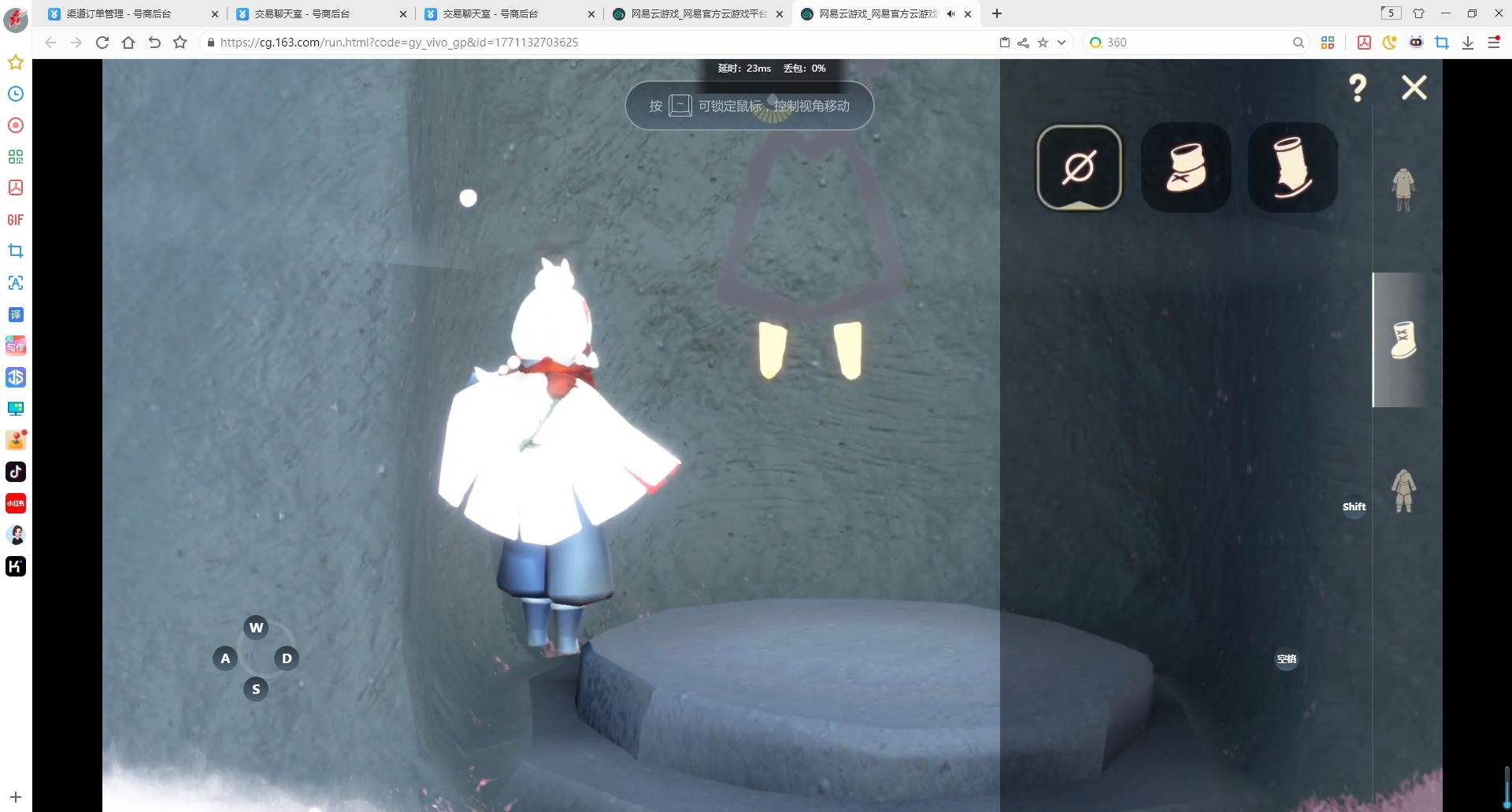Tap the 空格 (space) on-screen button
This screenshot has height=812, width=1512.
point(1287,659)
